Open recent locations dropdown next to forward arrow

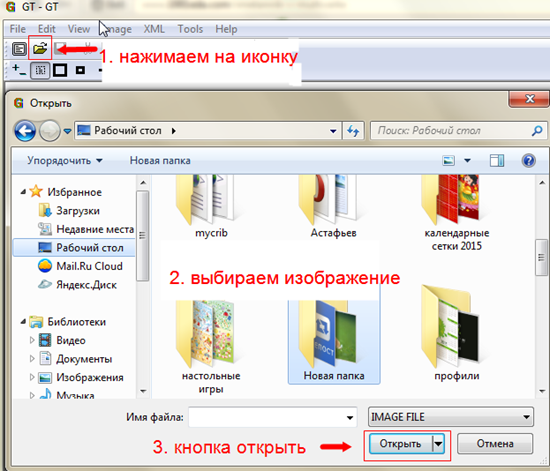[67, 131]
